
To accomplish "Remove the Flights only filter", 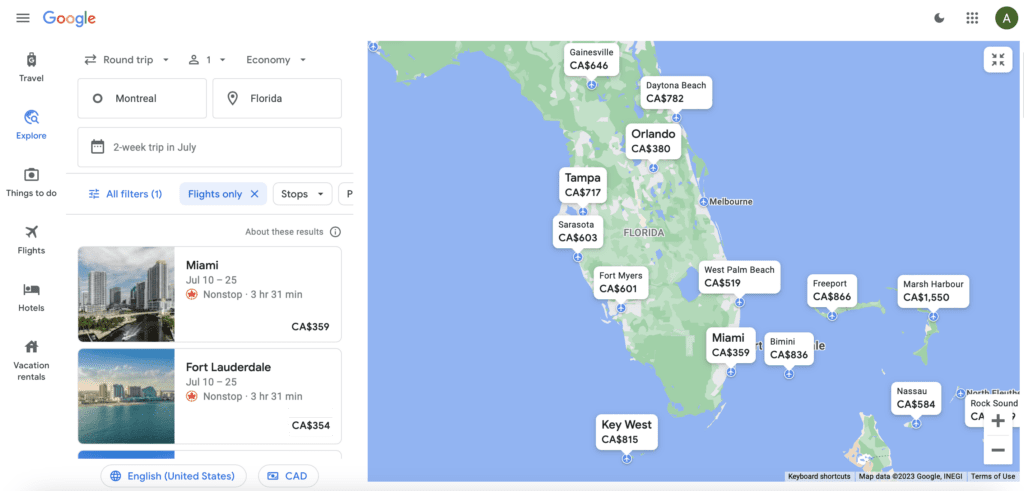I will [x=254, y=194].
